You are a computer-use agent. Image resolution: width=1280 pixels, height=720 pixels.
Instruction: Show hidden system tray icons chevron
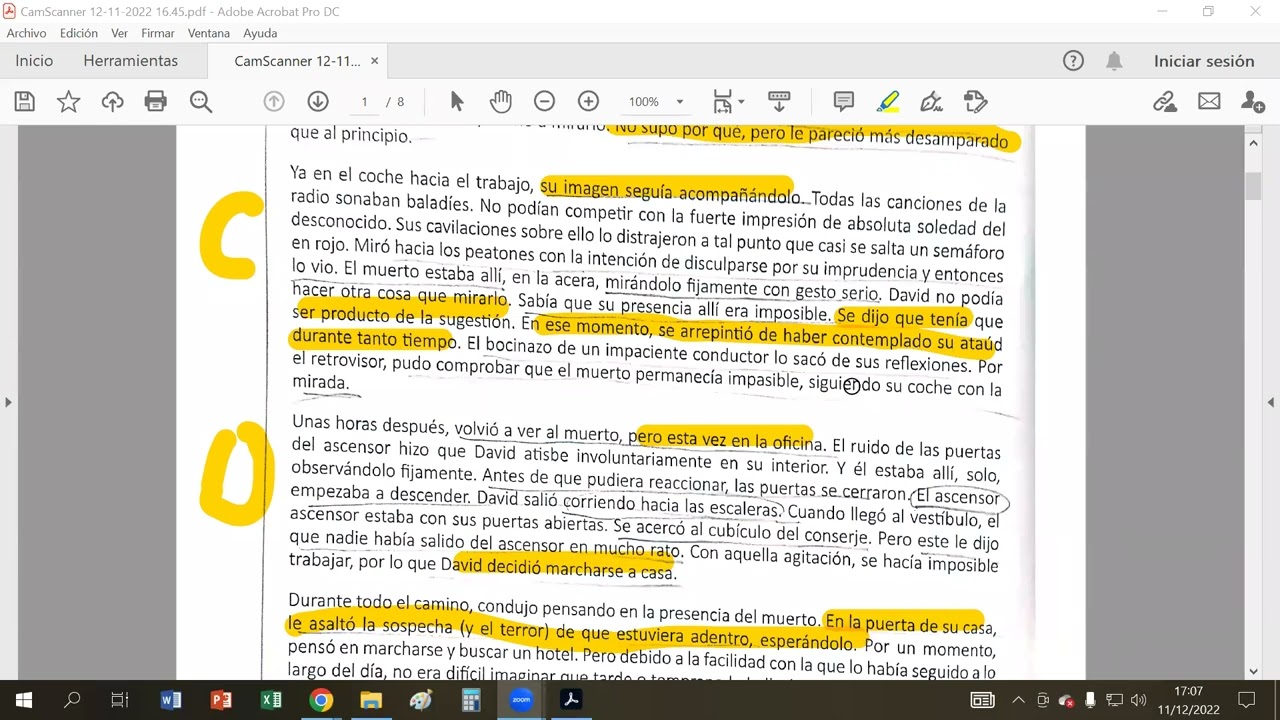pos(1018,700)
